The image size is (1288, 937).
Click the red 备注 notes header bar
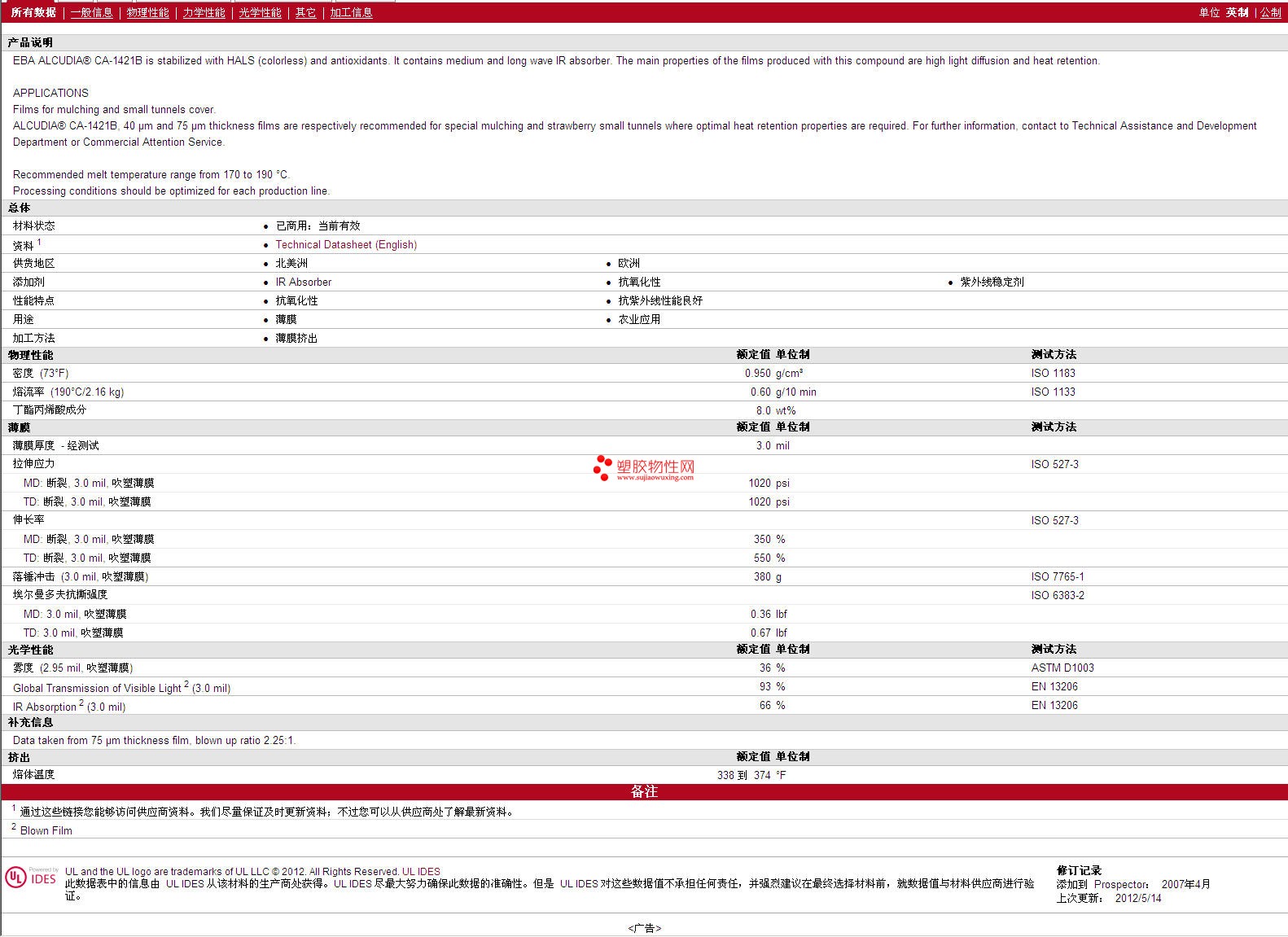(644, 791)
